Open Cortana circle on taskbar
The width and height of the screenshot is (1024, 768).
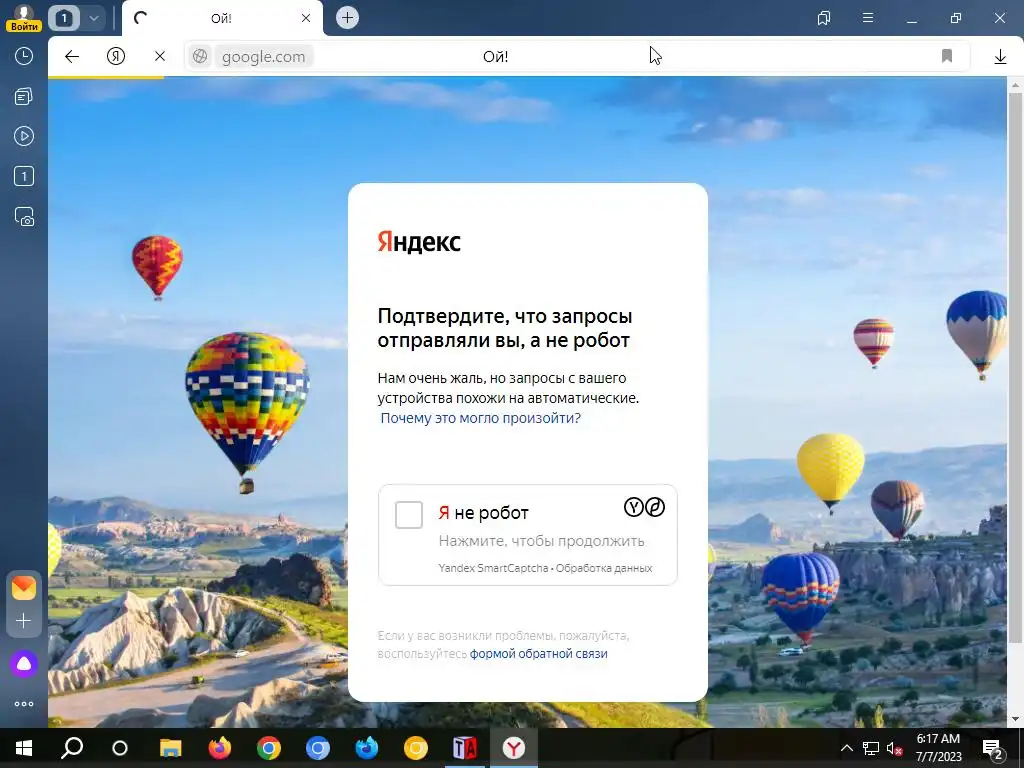click(x=120, y=748)
